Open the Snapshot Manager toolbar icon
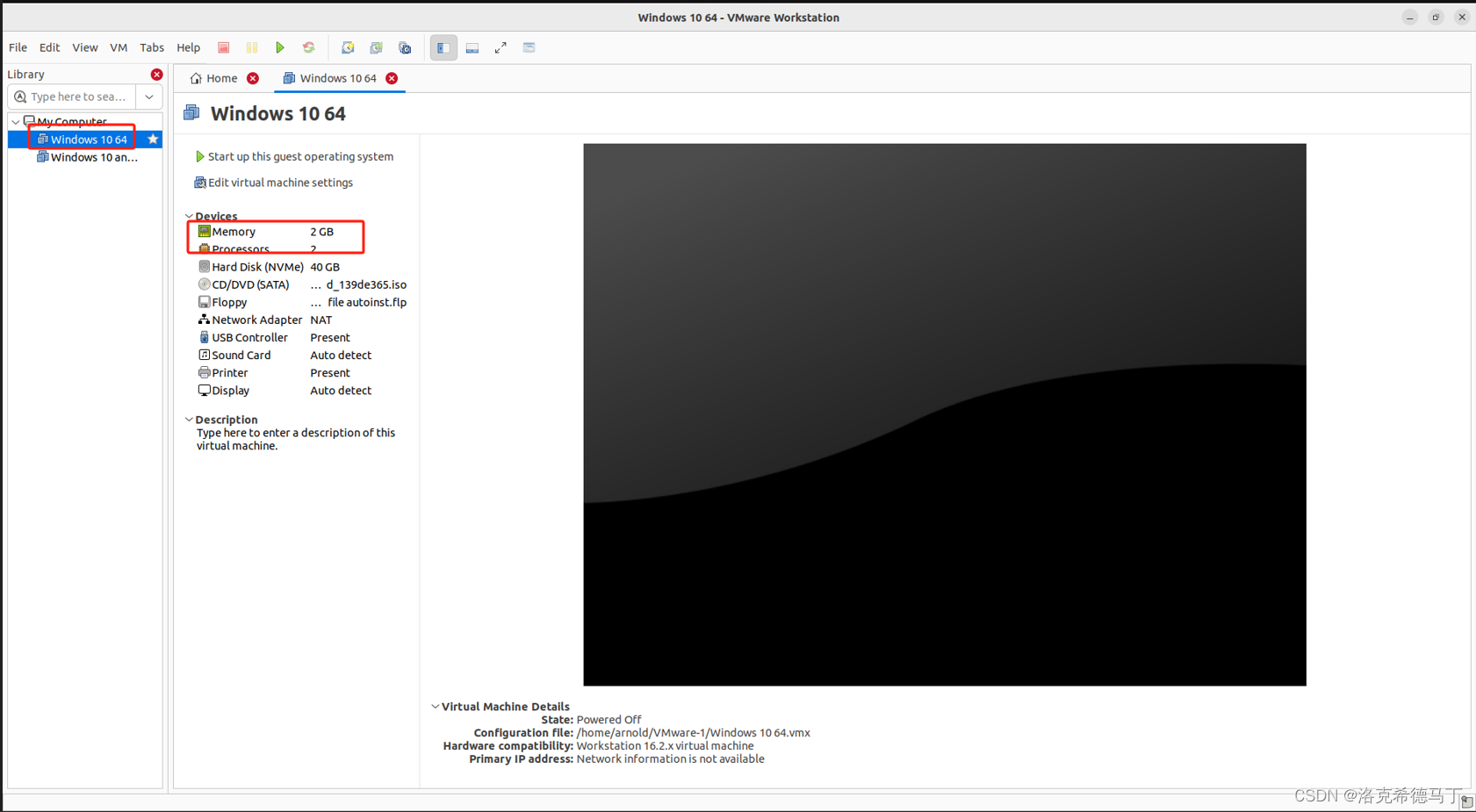This screenshot has height=812, width=1476. pos(405,47)
